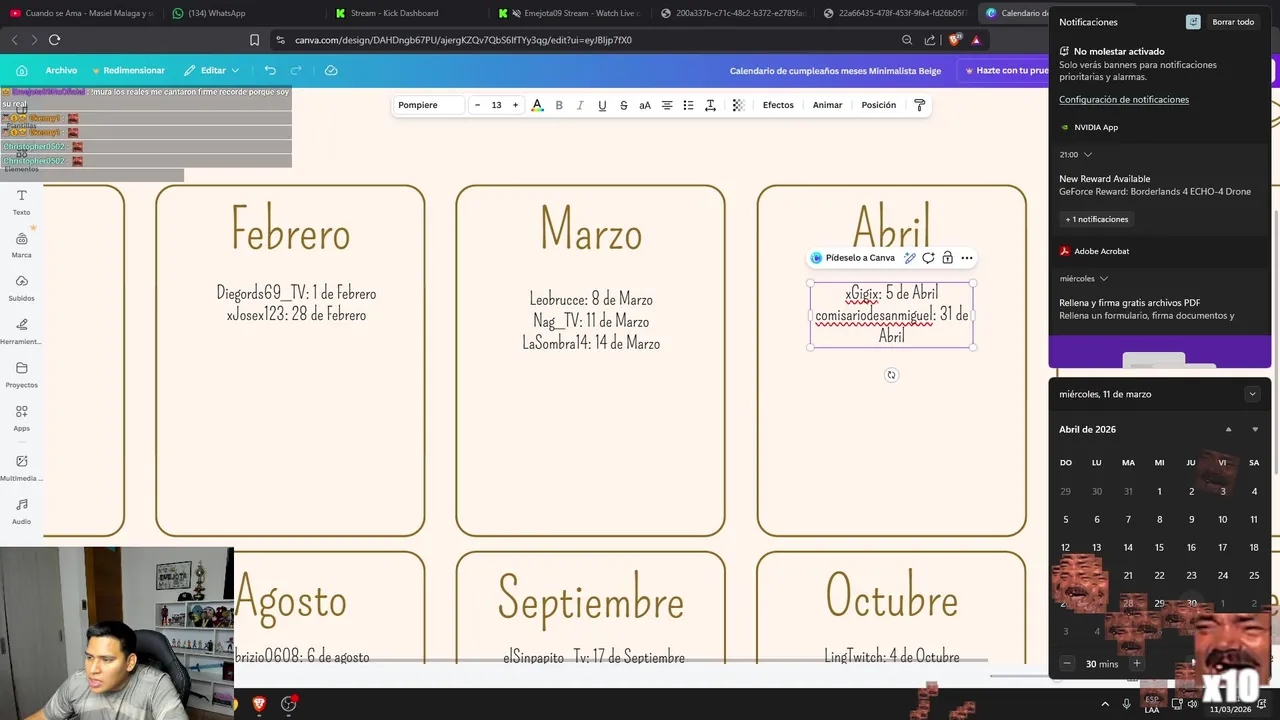The height and width of the screenshot is (720, 1280).
Task: Check the cloud save status icon
Action: point(331,71)
